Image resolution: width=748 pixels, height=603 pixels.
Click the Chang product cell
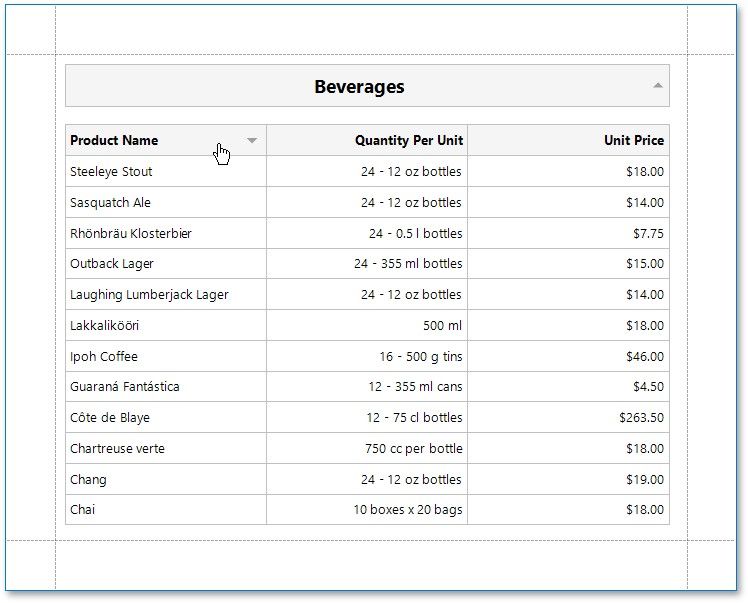88,480
